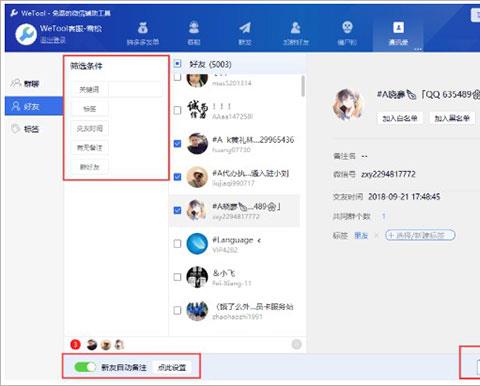The width and height of the screenshot is (480, 386).
Task: Open the money bag nav icon
Action: (143, 28)
